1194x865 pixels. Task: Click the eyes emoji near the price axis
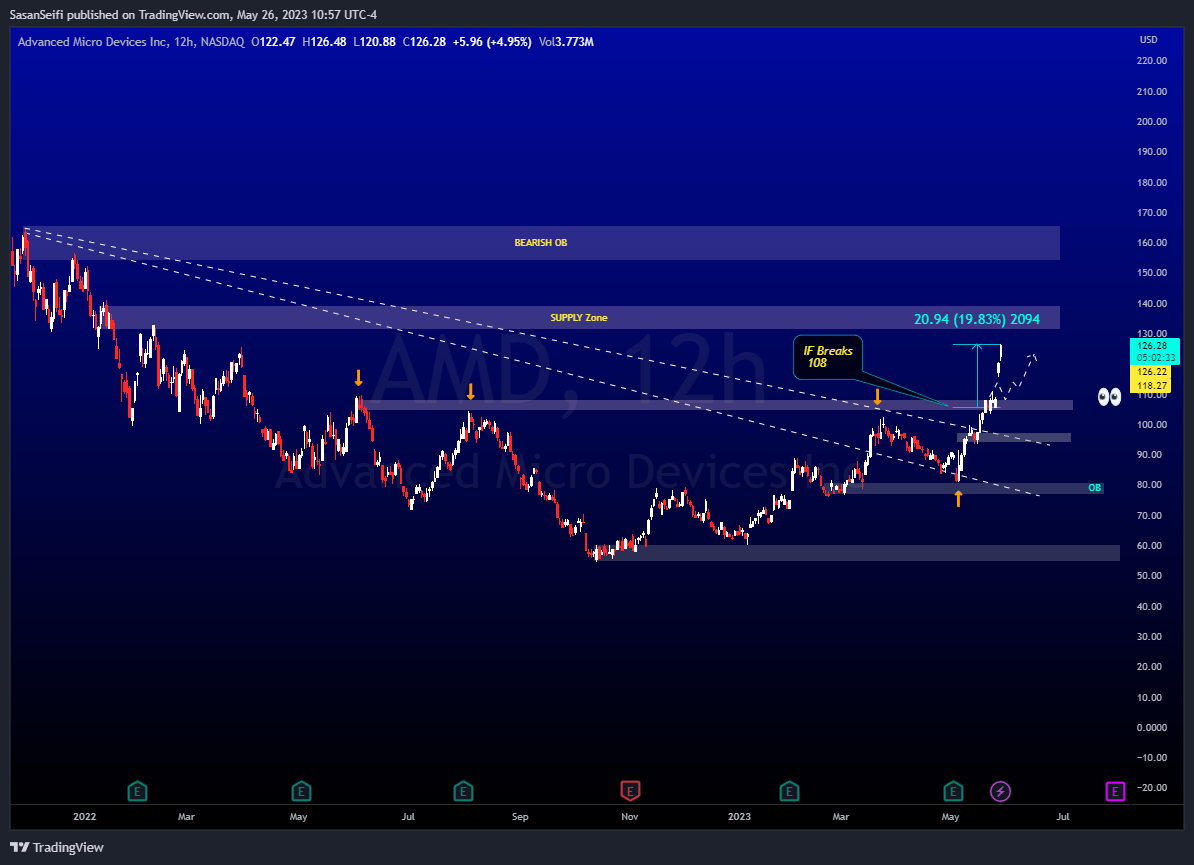[x=1109, y=397]
